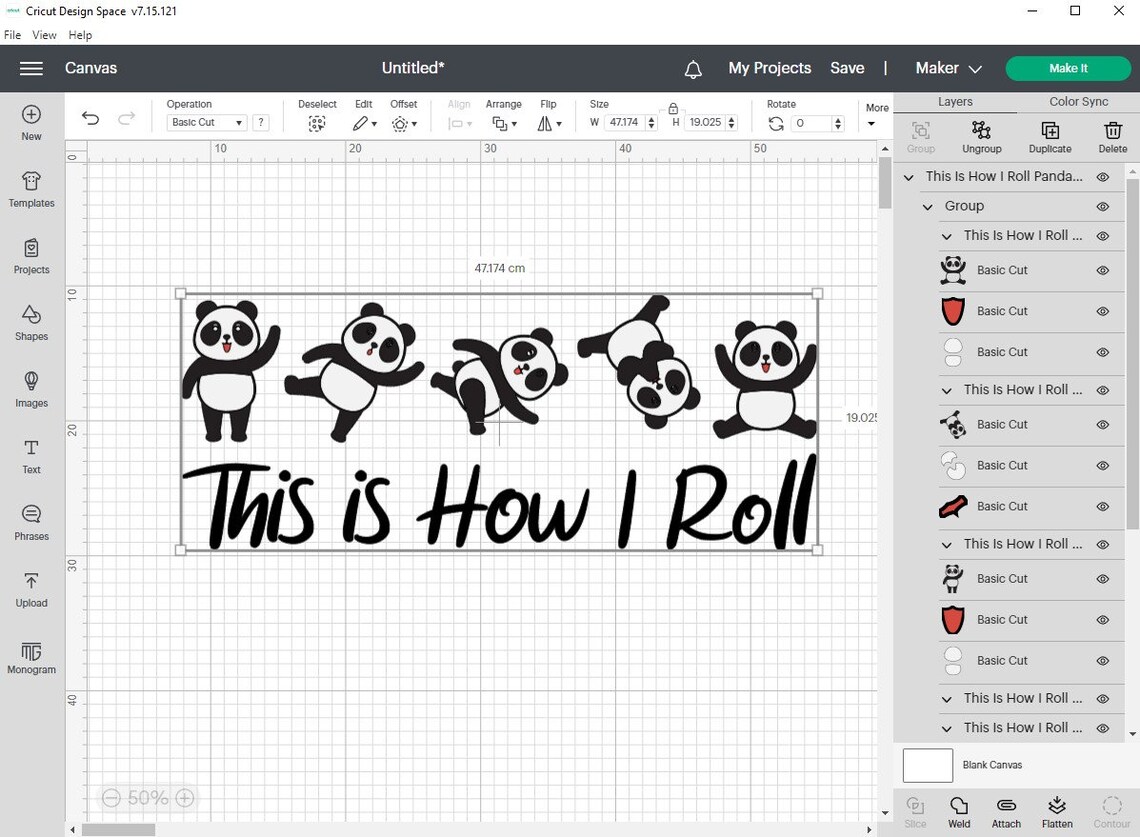
Task: Click the Make It button
Action: tap(1068, 68)
